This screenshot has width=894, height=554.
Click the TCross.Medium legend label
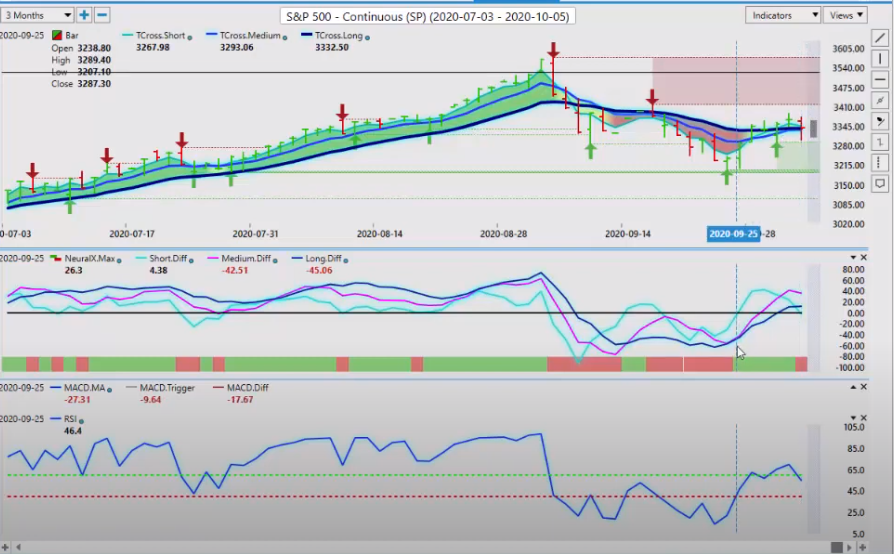(x=250, y=35)
